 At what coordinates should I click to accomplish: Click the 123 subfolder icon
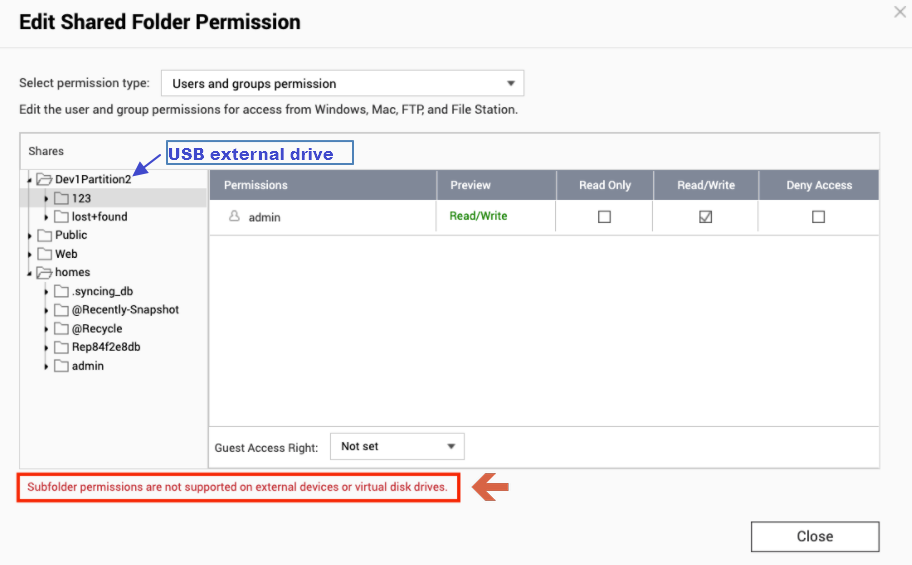[x=61, y=198]
